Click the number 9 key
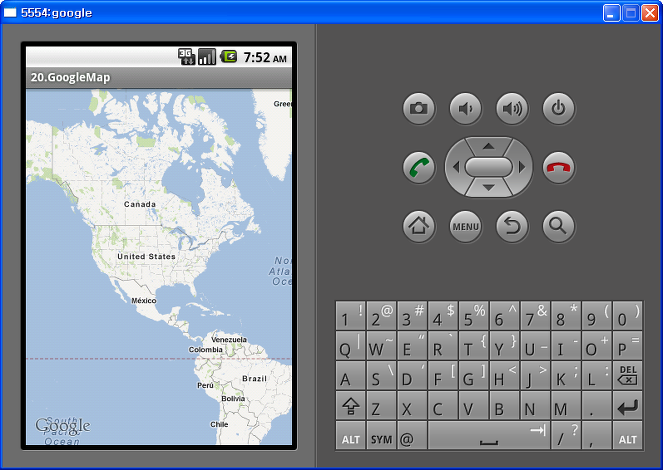Viewport: 663px width, 470px height. pyautogui.click(x=597, y=316)
